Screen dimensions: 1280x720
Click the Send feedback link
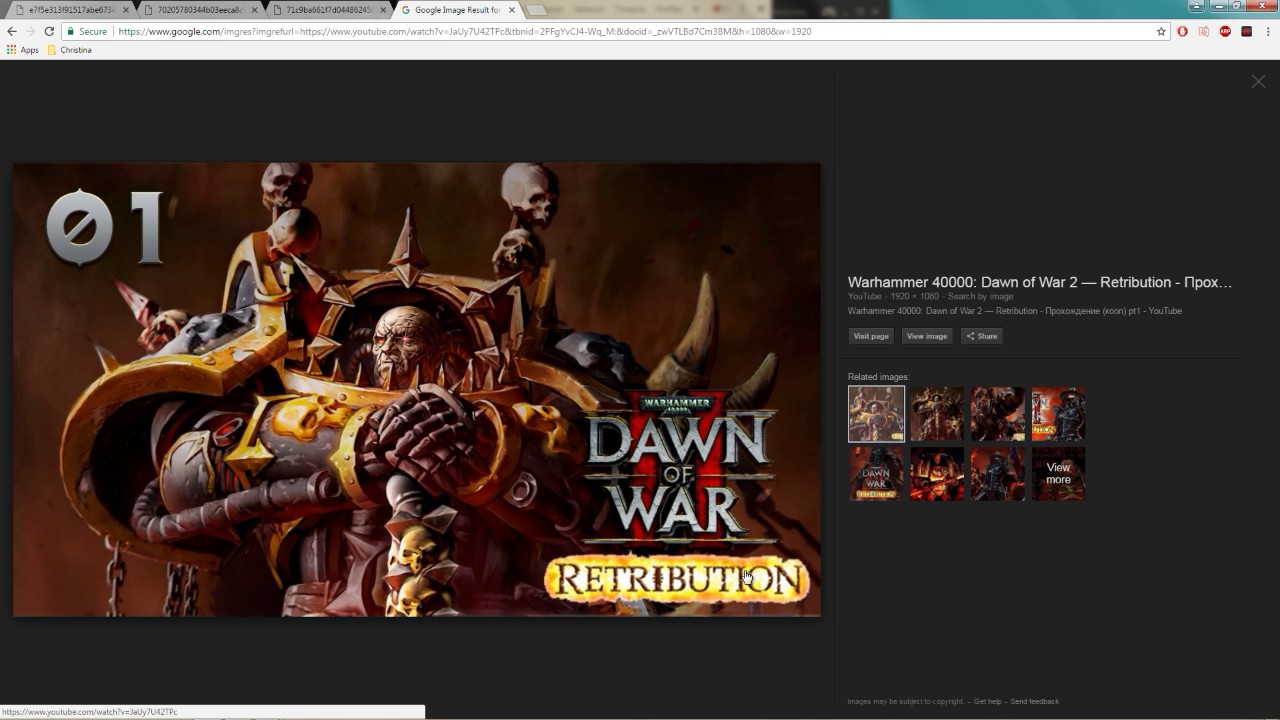pyautogui.click(x=1034, y=701)
